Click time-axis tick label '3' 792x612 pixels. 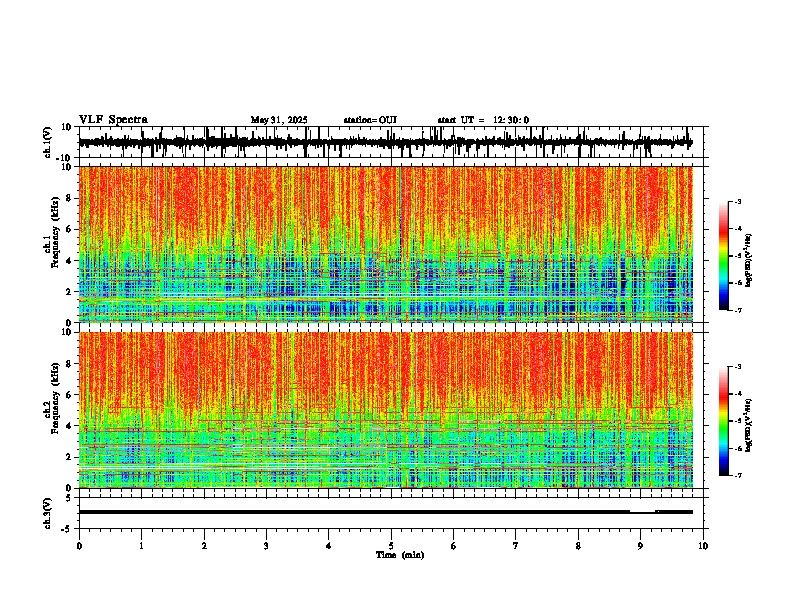coord(266,546)
